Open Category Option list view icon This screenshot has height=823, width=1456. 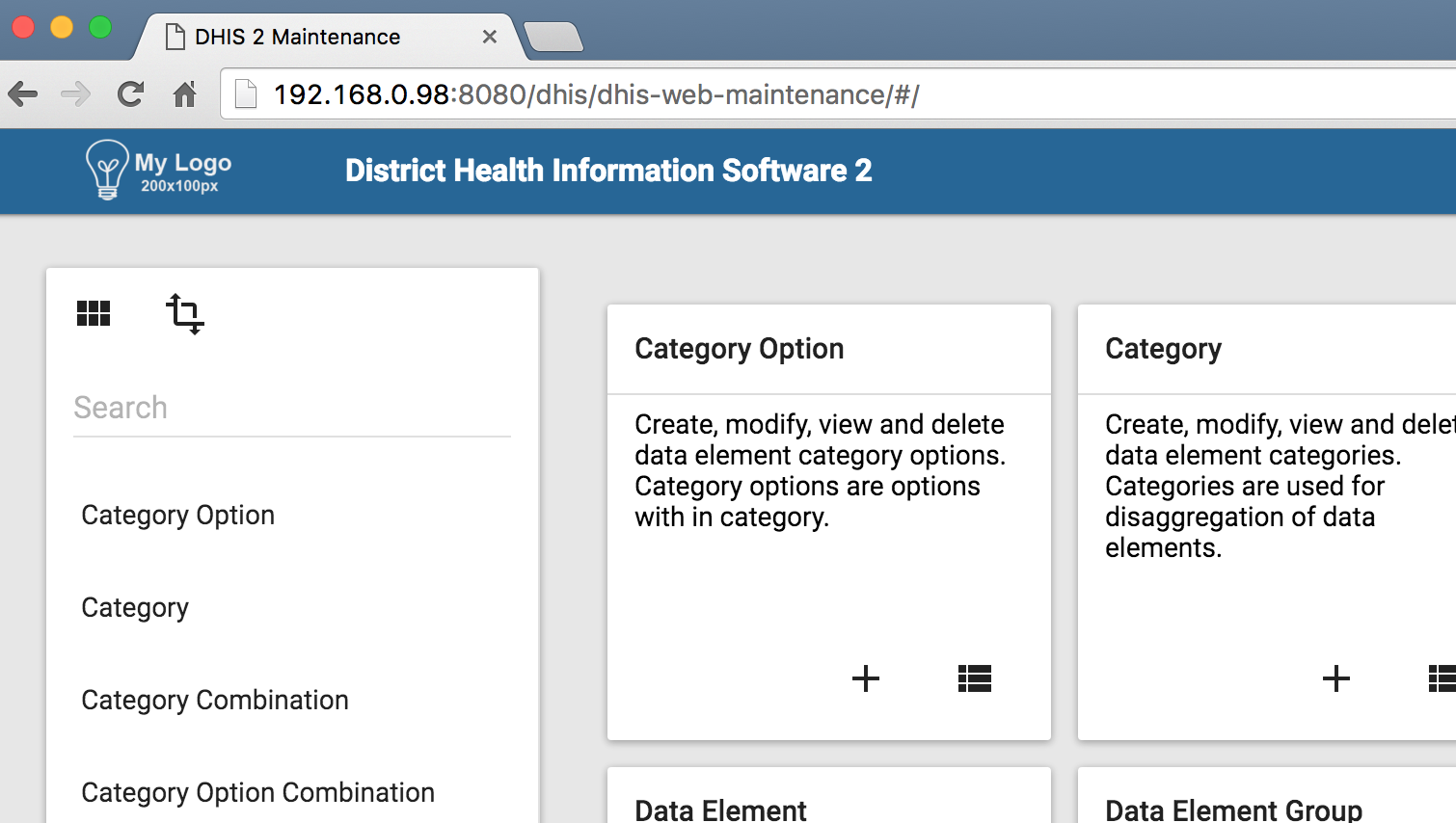click(x=974, y=678)
